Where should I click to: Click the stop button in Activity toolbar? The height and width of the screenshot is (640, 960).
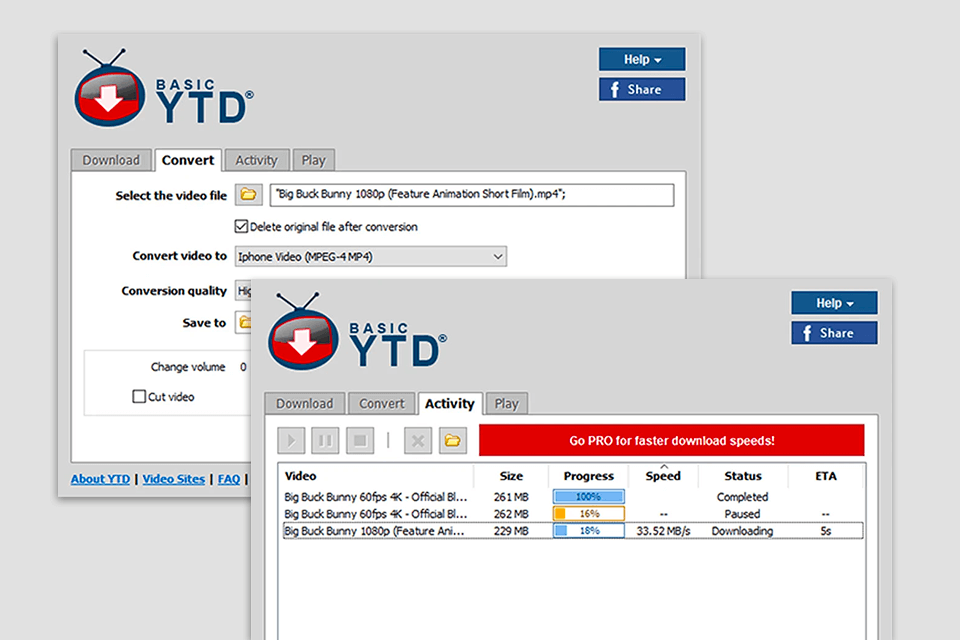point(360,440)
